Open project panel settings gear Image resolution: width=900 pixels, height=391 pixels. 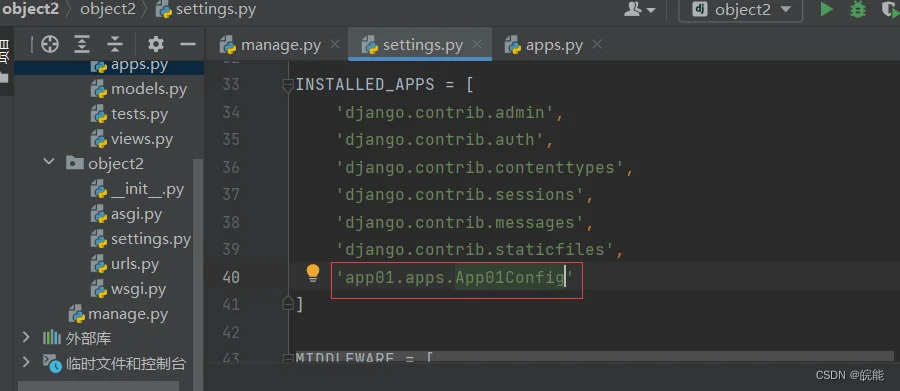[156, 44]
